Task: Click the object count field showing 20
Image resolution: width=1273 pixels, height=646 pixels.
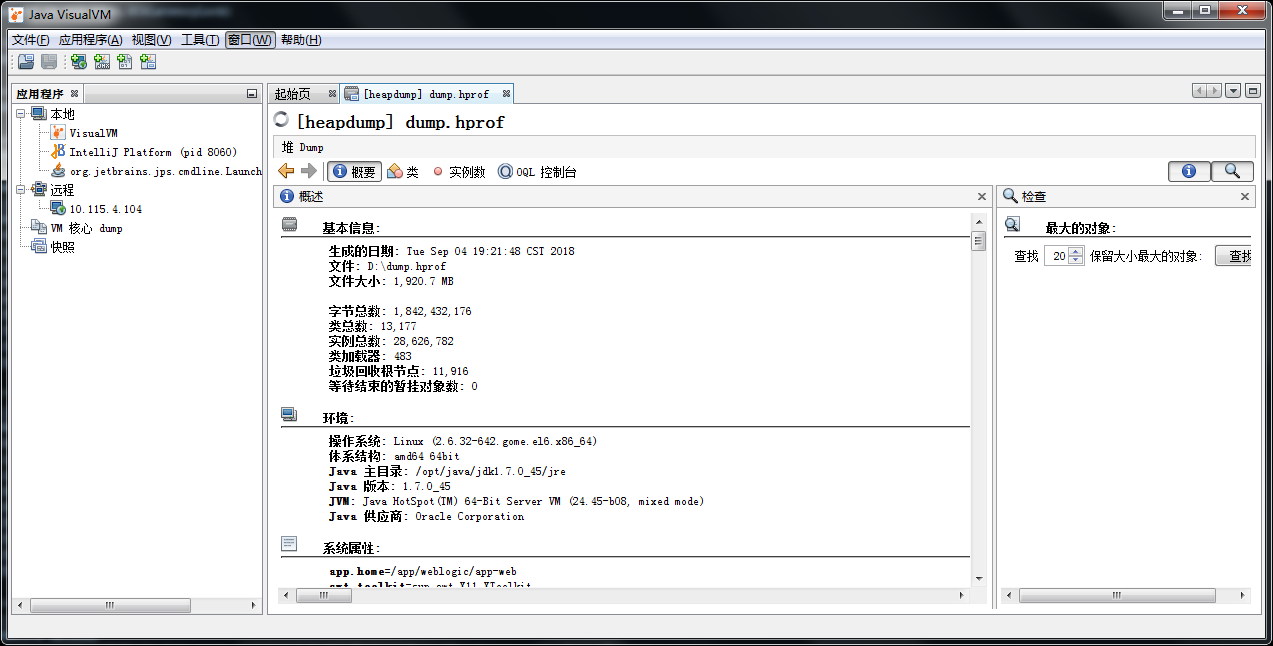Action: point(1056,256)
